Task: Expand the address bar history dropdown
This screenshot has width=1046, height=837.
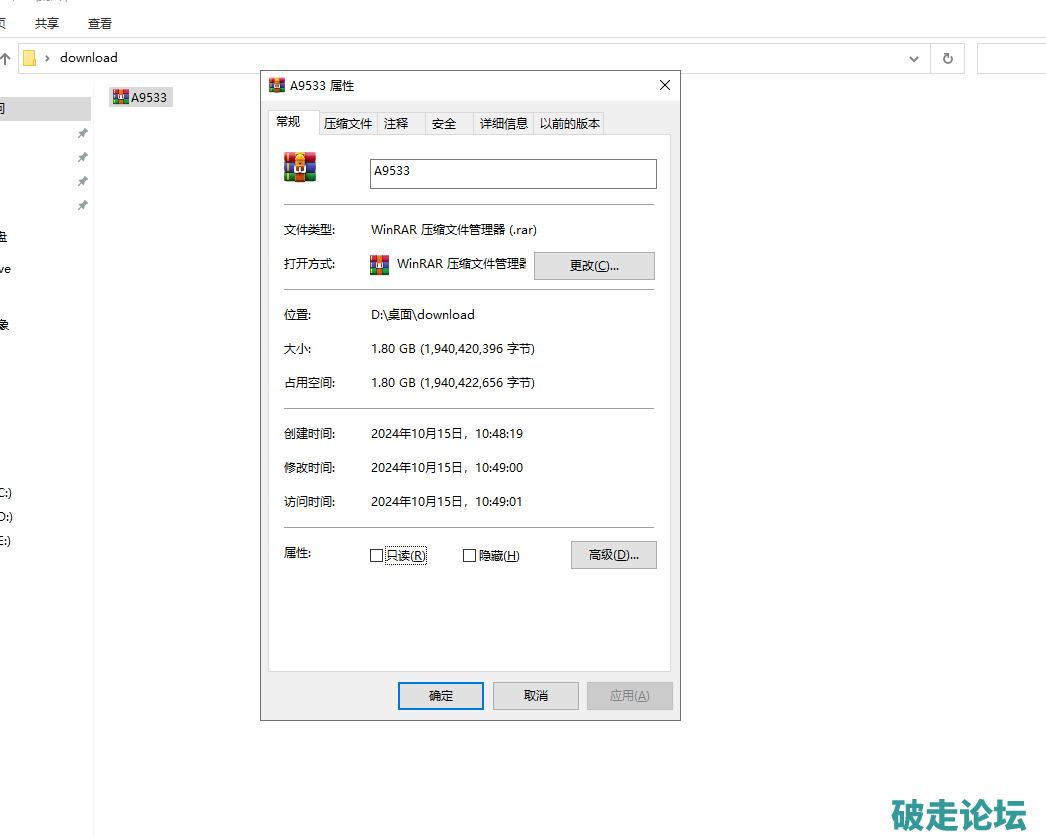Action: 913,58
